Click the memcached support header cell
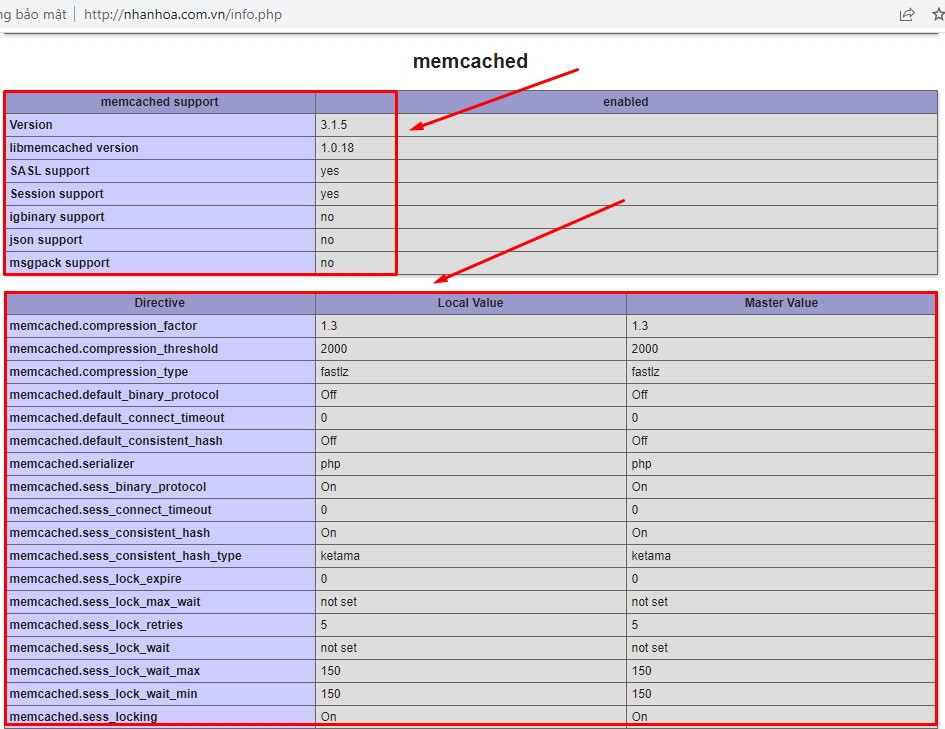945x729 pixels. tap(159, 101)
